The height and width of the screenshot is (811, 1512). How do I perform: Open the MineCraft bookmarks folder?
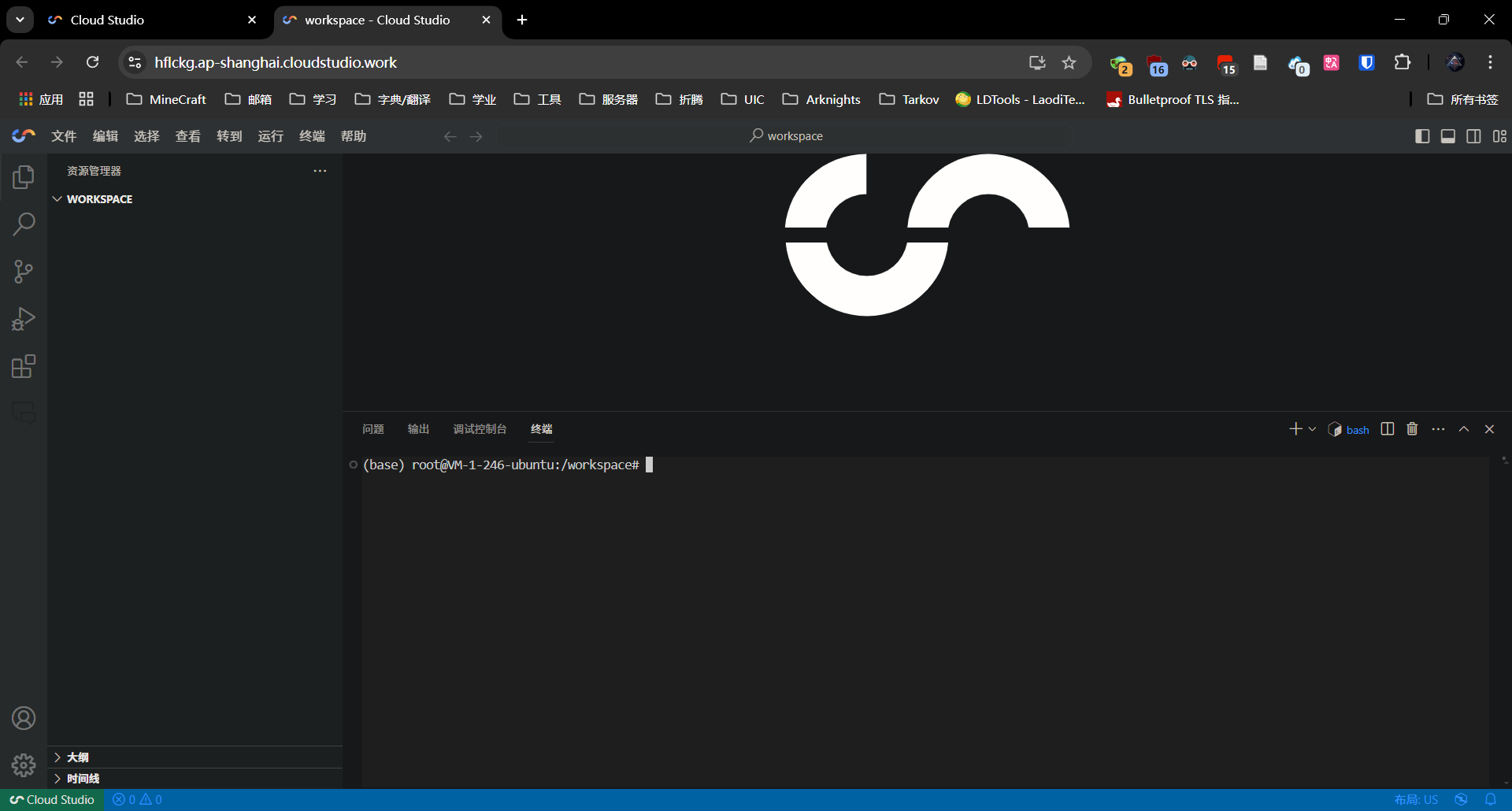(x=166, y=99)
